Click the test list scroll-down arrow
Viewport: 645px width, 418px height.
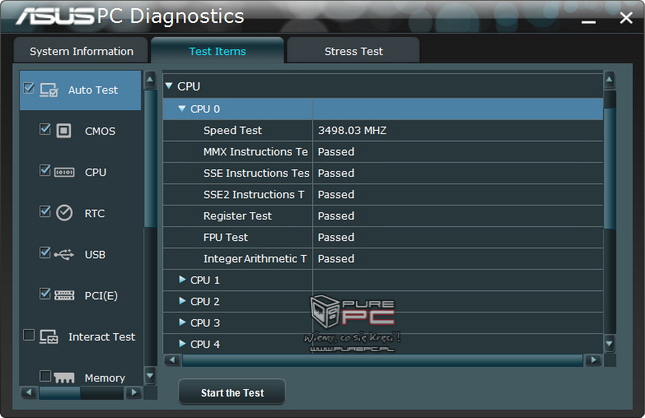tap(150, 375)
